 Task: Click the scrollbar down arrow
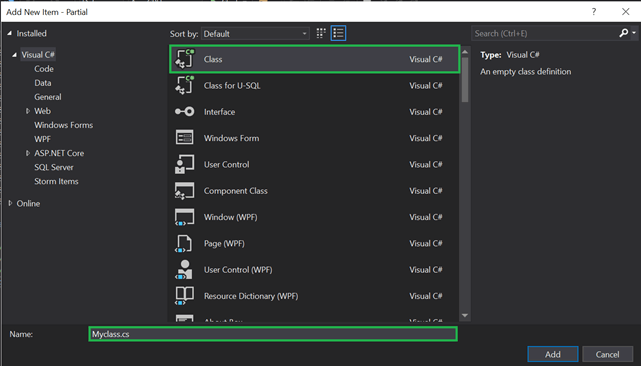click(465, 315)
